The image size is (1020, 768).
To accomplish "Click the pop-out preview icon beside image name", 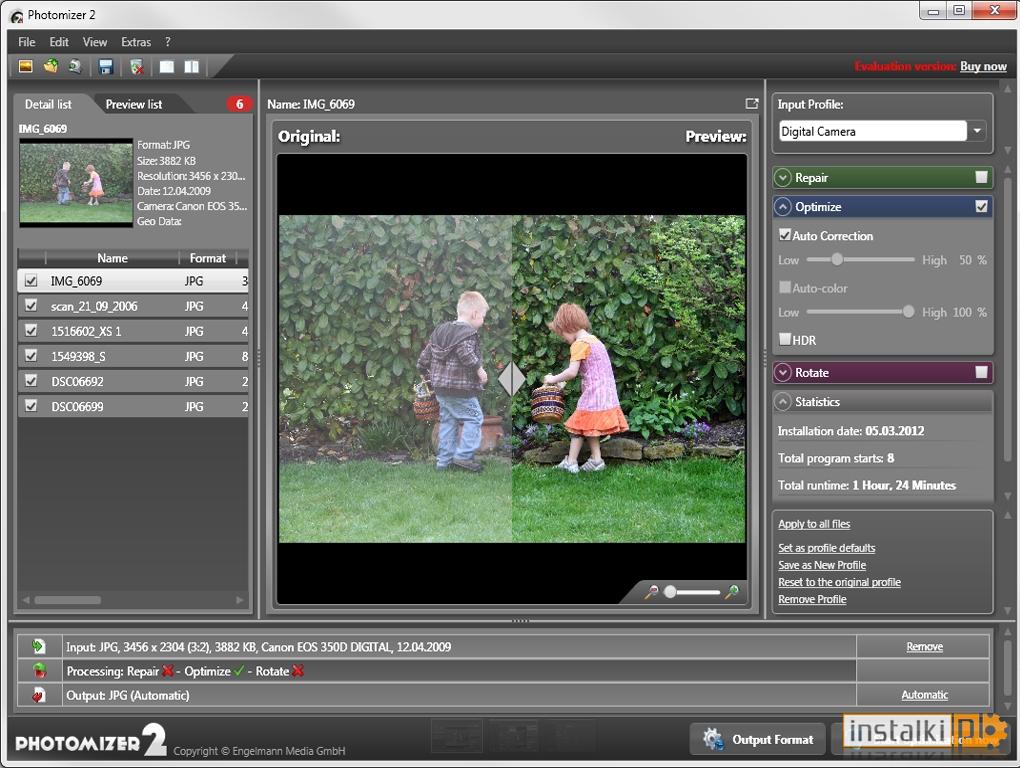I will (x=752, y=103).
